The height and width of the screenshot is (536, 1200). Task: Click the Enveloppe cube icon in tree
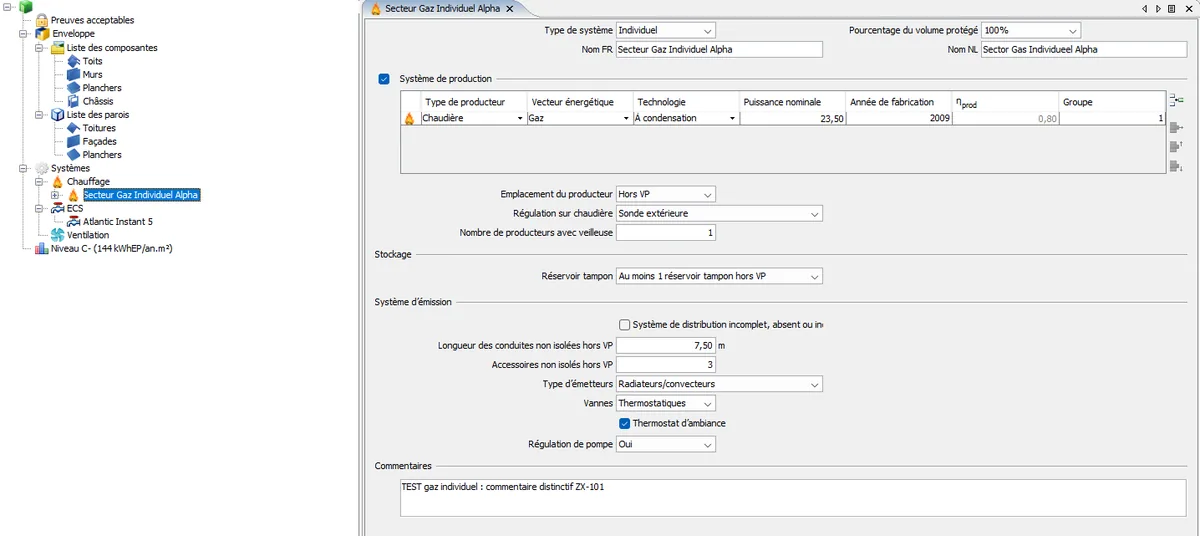[x=42, y=34]
